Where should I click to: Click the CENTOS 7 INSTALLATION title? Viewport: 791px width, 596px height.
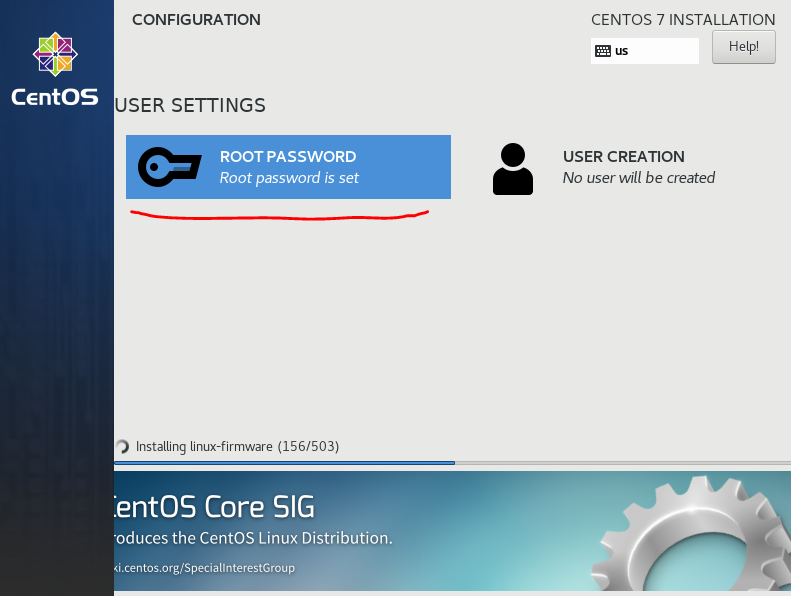[683, 20]
